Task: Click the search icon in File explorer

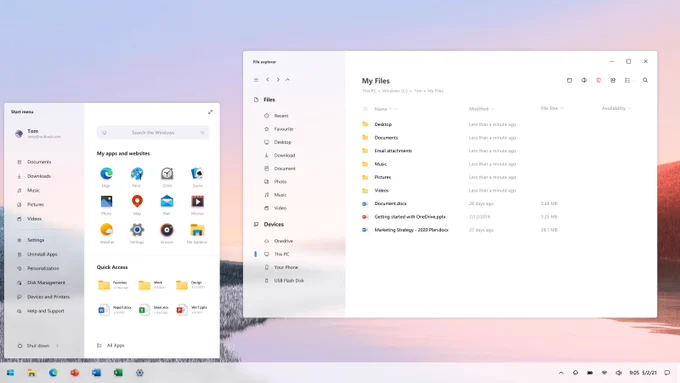Action: click(x=645, y=80)
